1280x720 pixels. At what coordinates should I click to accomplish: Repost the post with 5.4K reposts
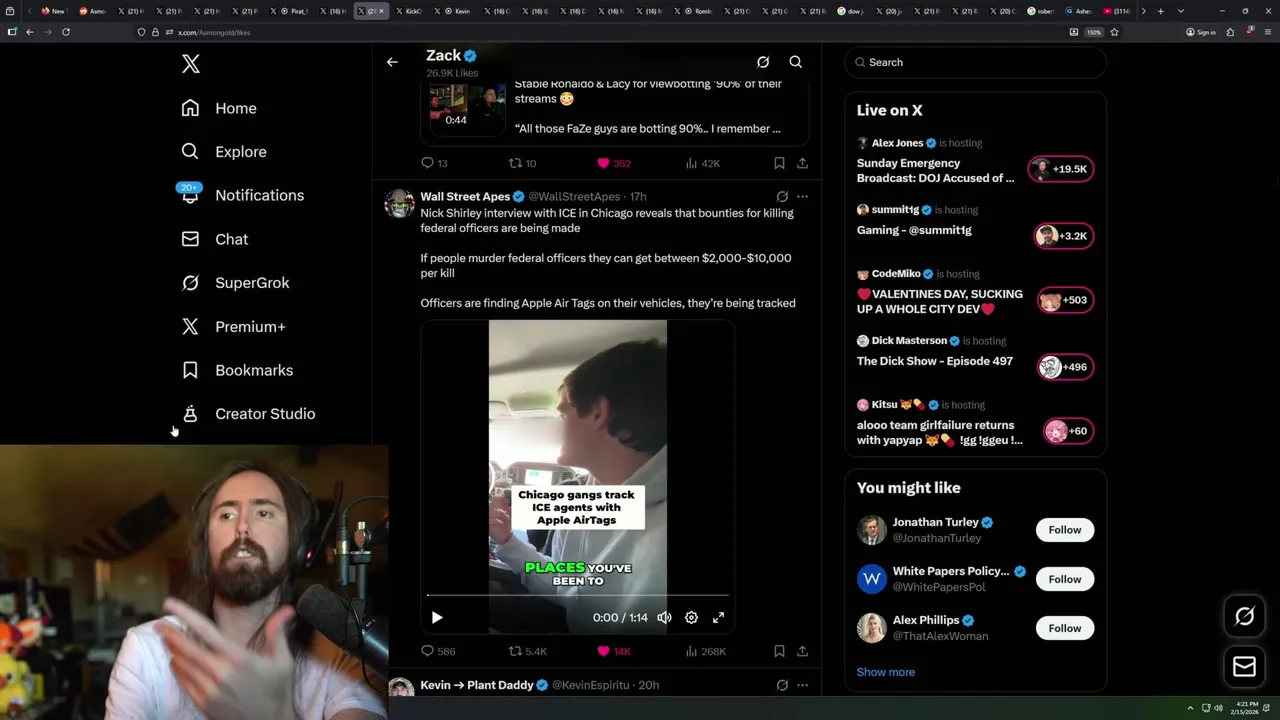[528, 651]
